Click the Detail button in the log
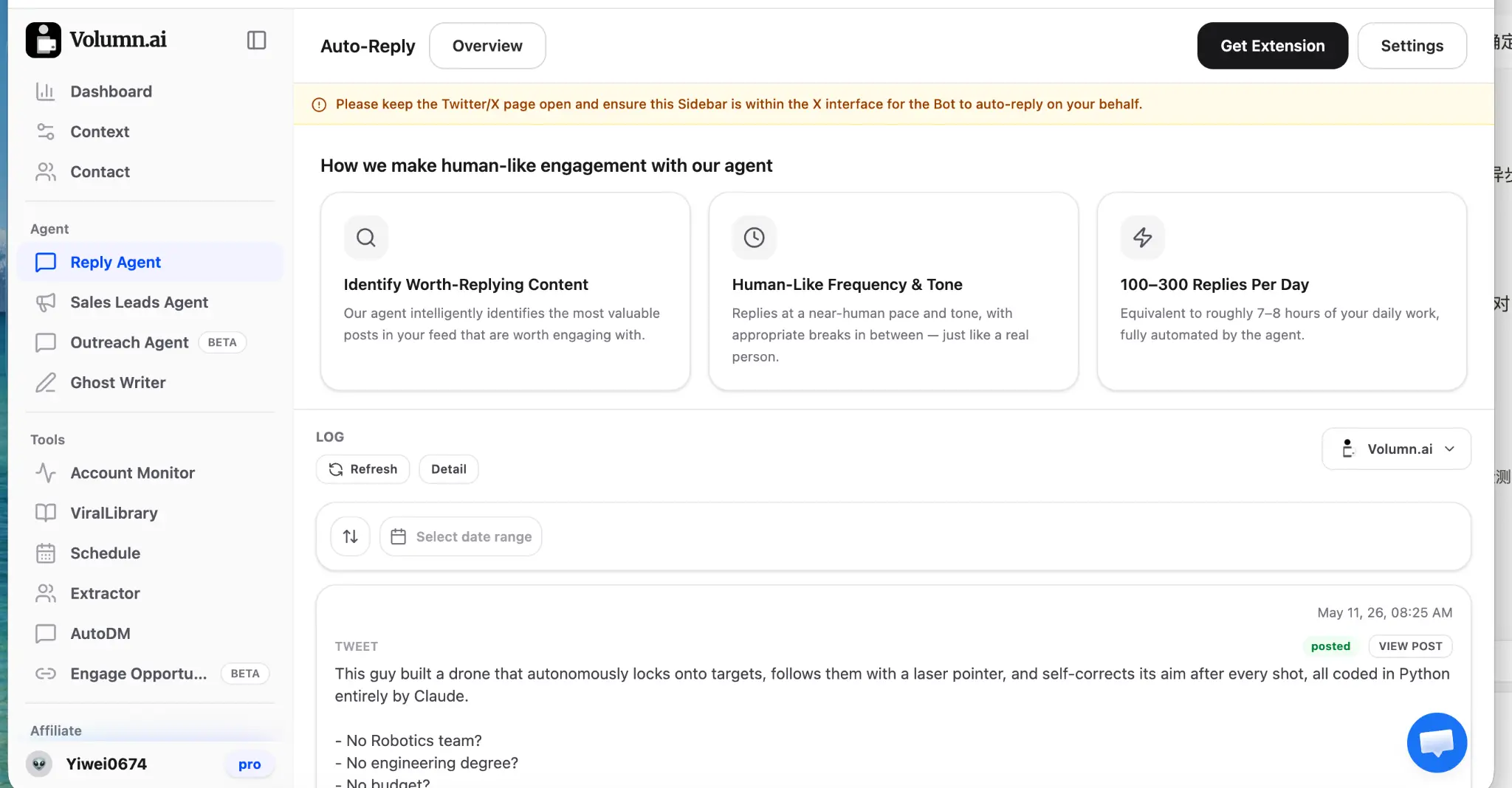The width and height of the screenshot is (1512, 788). [448, 469]
